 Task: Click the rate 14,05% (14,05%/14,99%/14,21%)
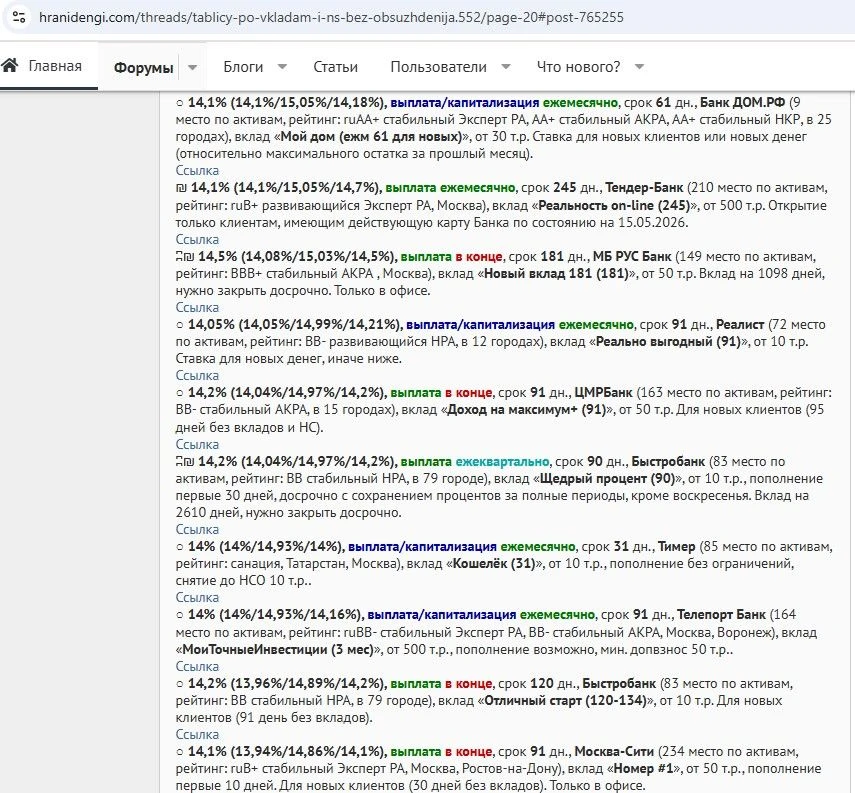295,325
